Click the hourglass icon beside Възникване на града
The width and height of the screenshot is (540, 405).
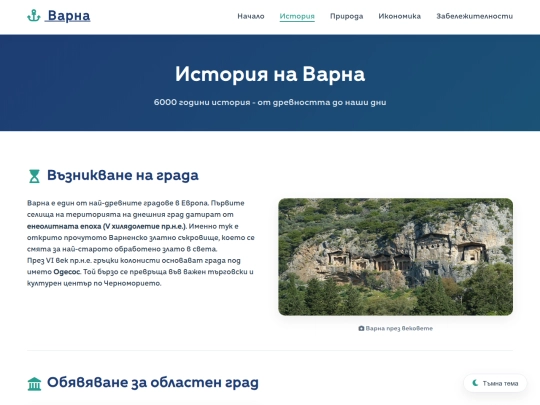[34, 176]
